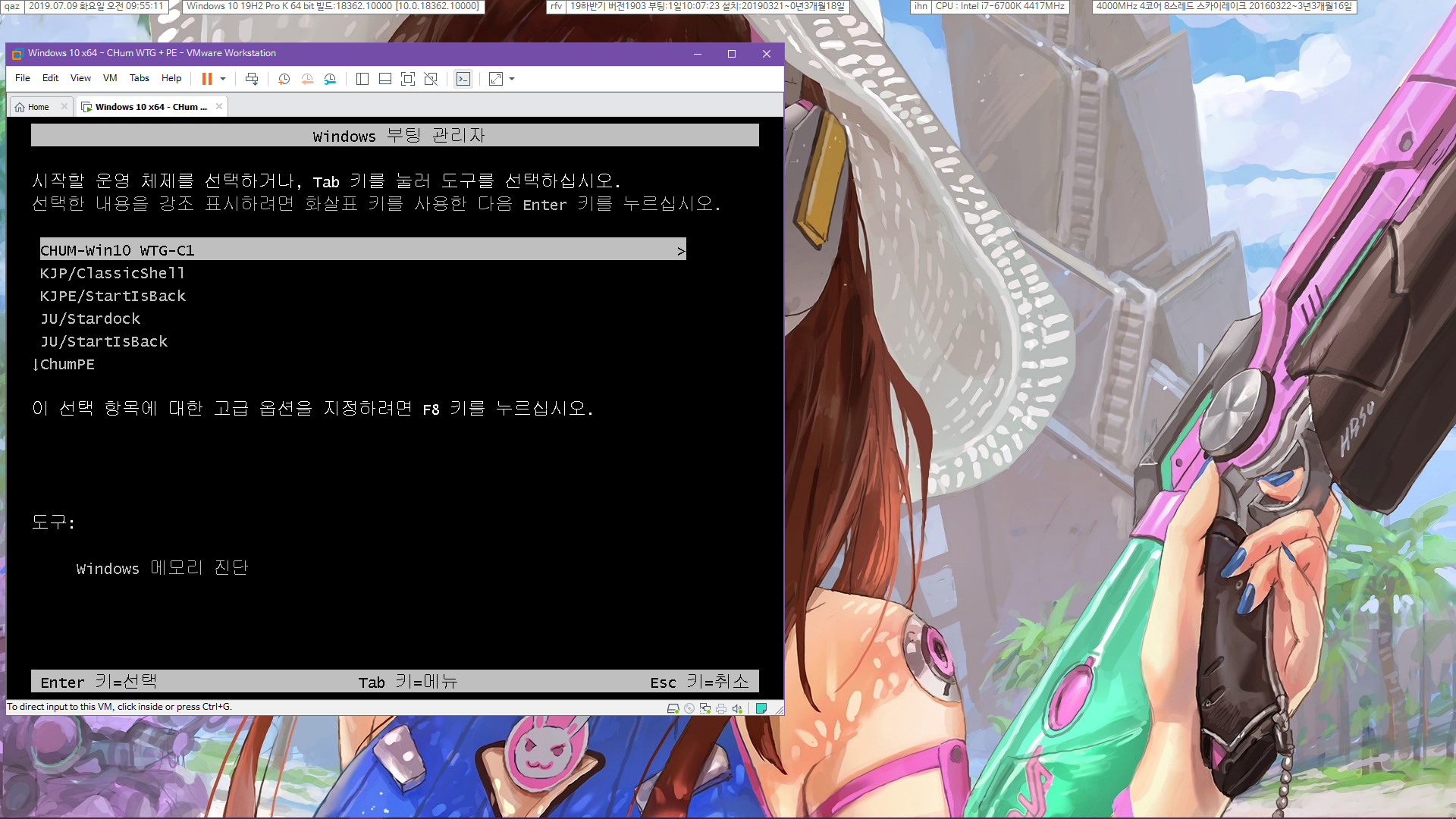Viewport: 1456px width, 819px height.
Task: Select the JU/StartIsBack boot entry
Action: coord(104,341)
